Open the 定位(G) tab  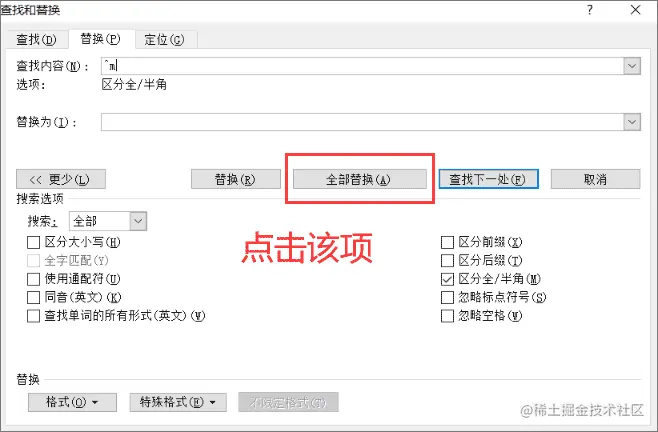click(164, 40)
